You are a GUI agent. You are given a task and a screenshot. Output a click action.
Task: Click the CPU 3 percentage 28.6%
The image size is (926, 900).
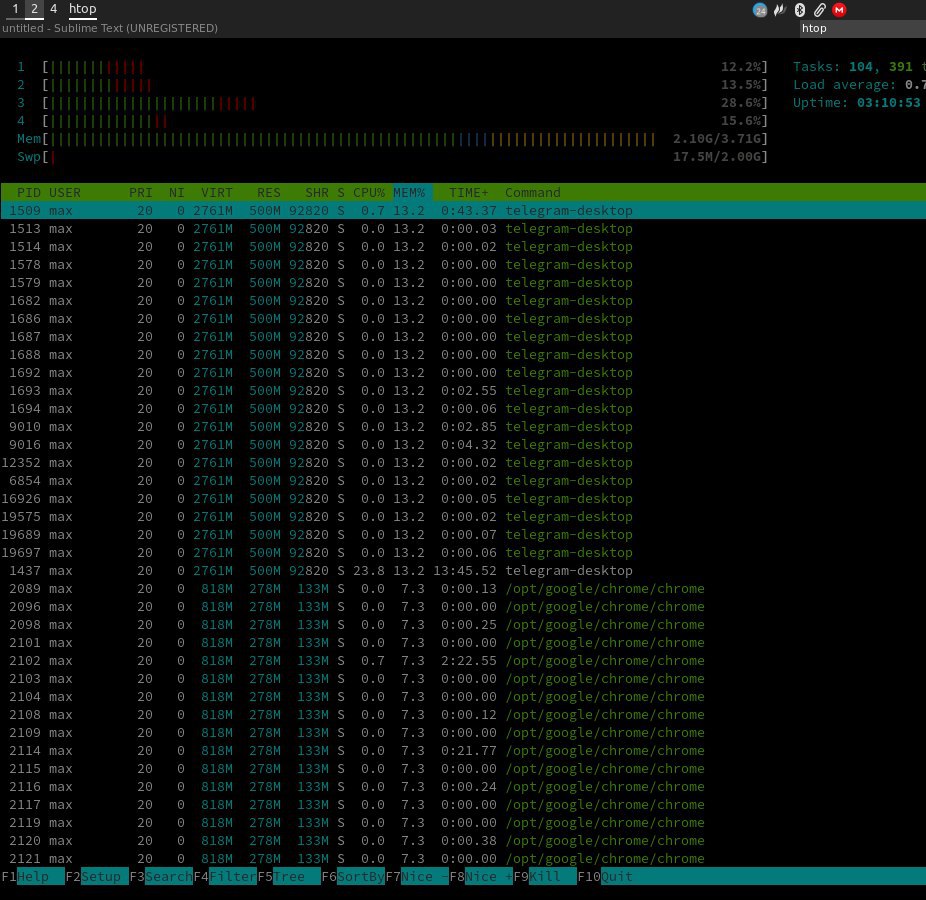click(741, 103)
